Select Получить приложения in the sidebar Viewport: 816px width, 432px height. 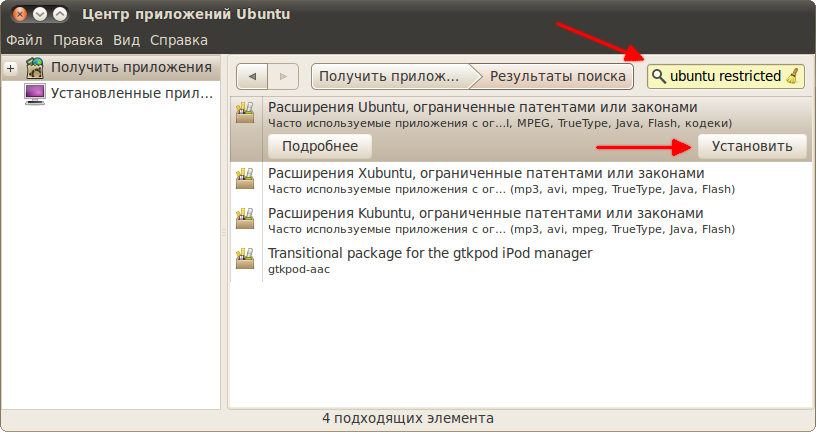click(x=131, y=68)
